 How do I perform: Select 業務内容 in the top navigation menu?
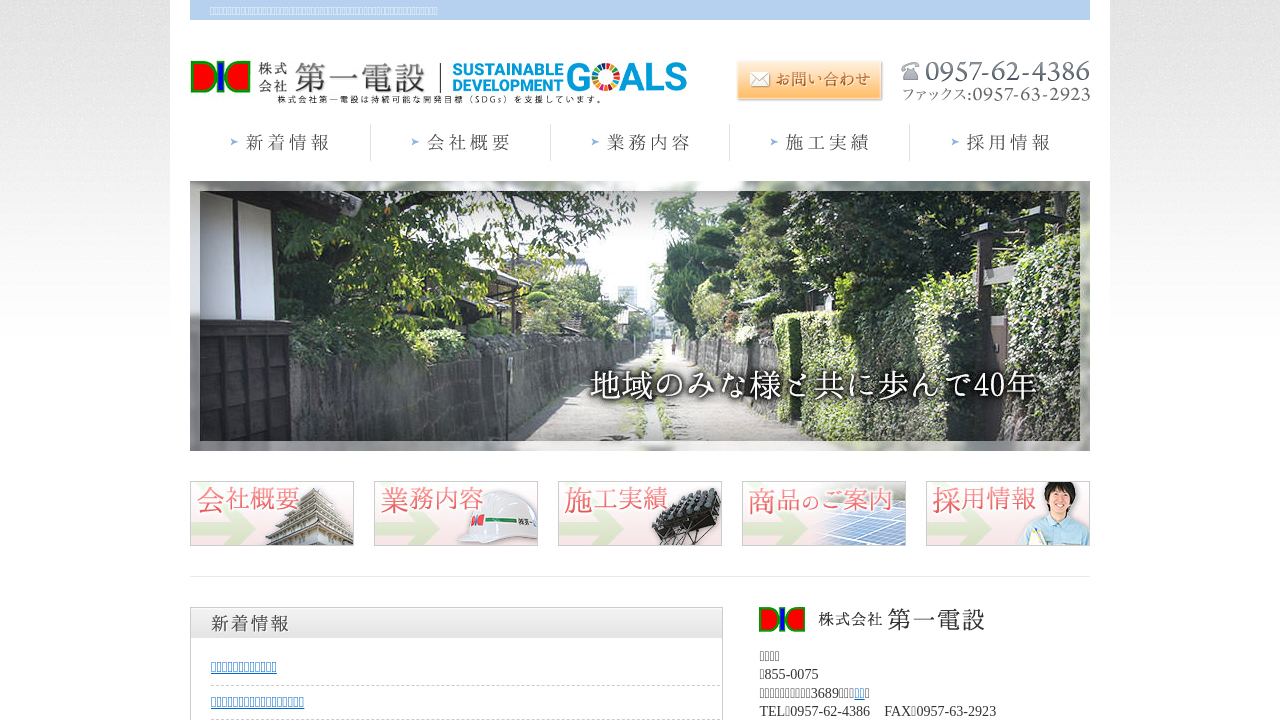click(x=640, y=143)
